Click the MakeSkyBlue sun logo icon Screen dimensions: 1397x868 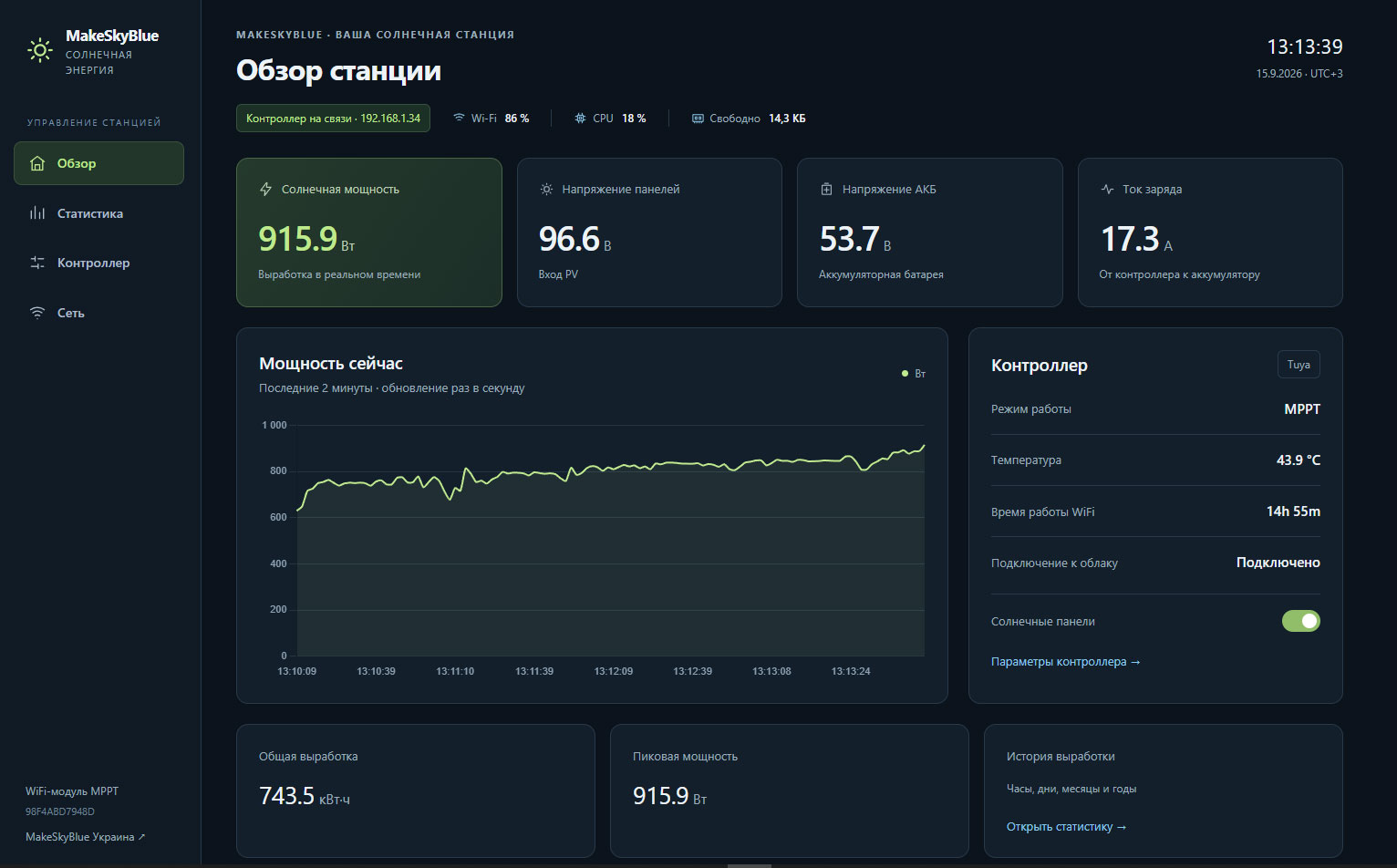point(40,50)
